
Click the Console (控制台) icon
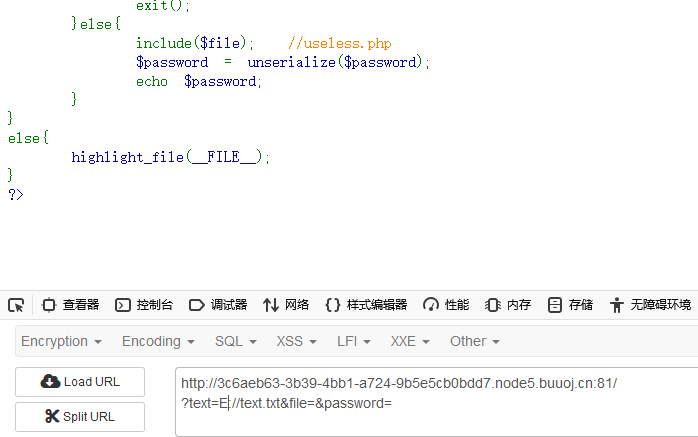pos(122,305)
